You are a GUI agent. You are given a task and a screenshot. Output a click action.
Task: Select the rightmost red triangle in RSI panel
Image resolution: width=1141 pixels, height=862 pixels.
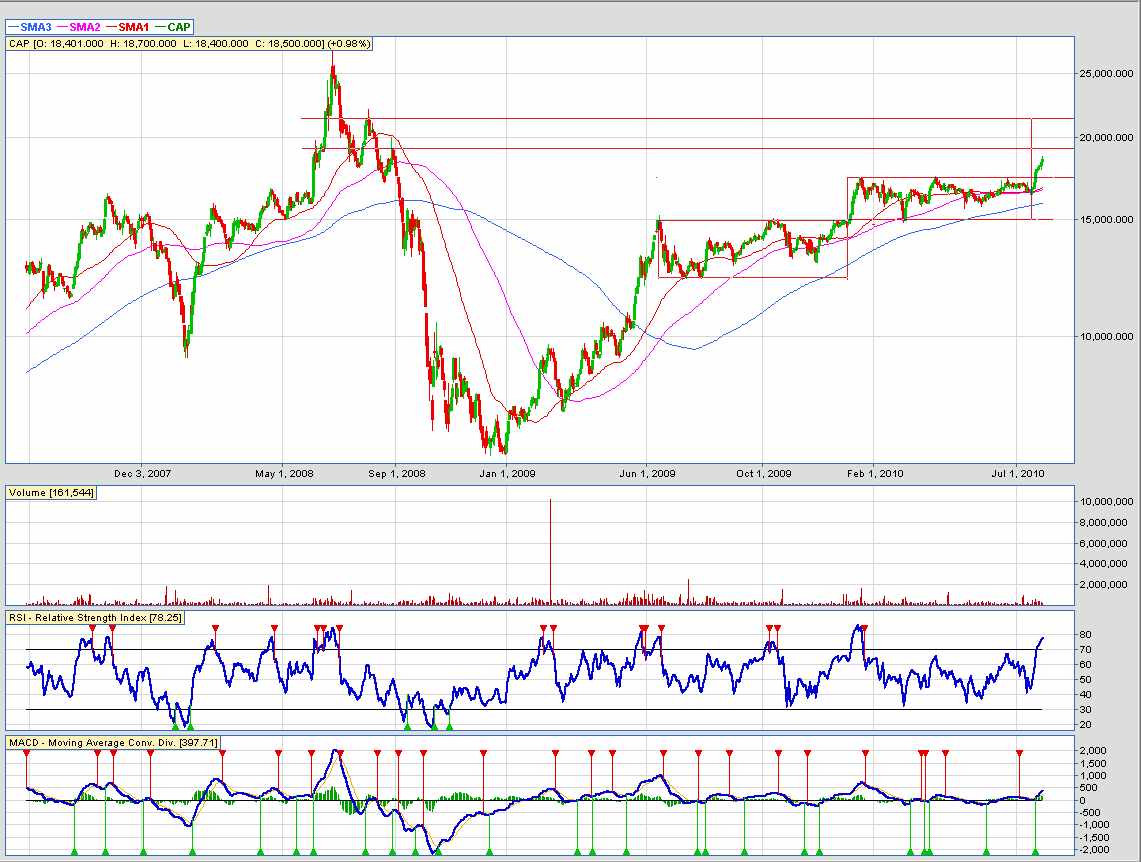click(x=864, y=628)
